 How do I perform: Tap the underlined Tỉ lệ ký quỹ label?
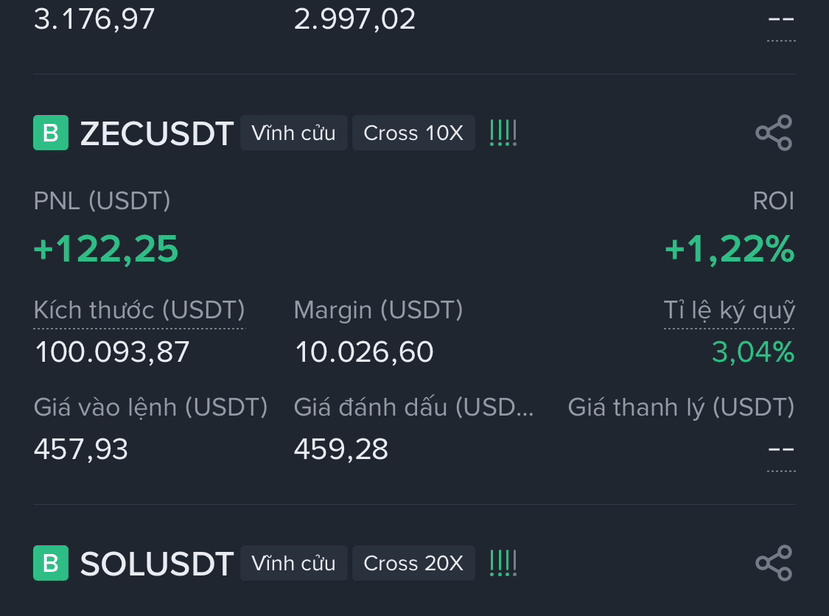pyautogui.click(x=729, y=310)
